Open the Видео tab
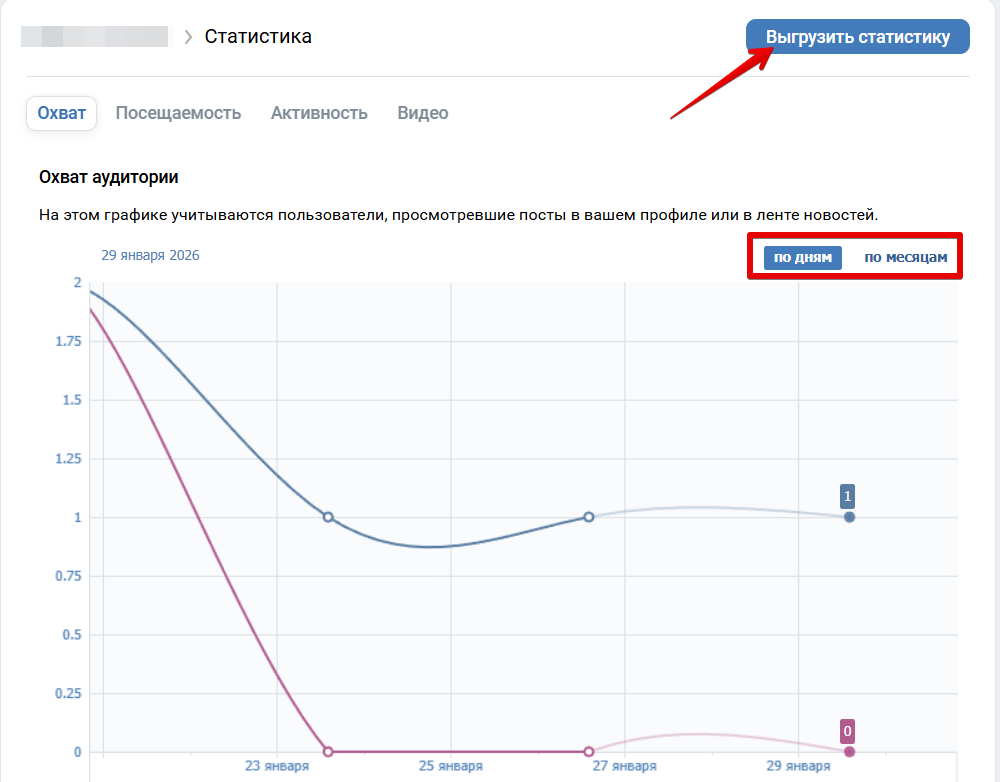Image resolution: width=1000 pixels, height=782 pixels. (423, 114)
